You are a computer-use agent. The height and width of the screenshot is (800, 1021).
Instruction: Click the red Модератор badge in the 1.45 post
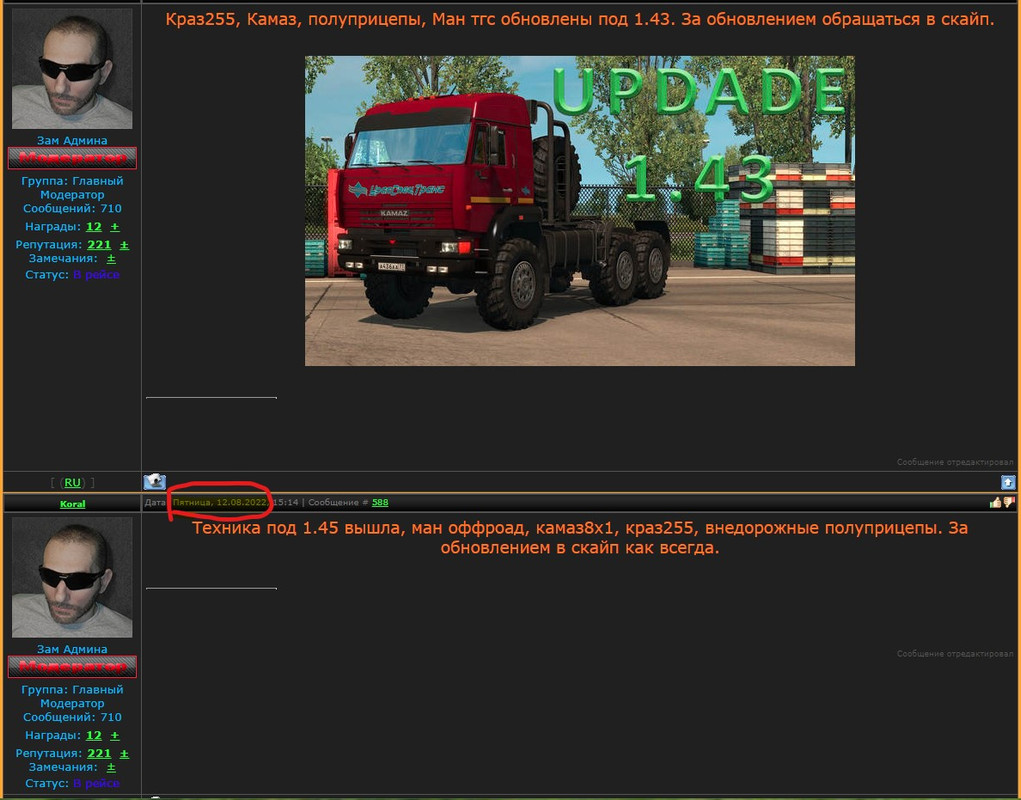click(72, 667)
